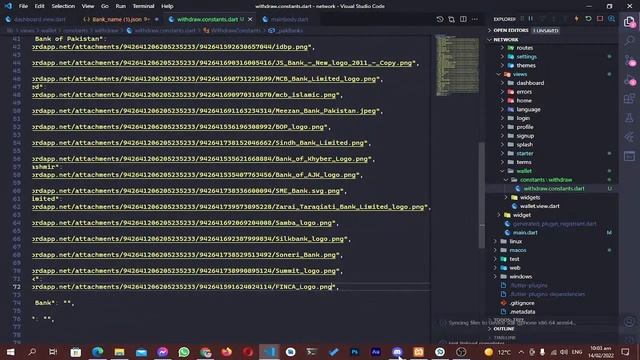Click the editor vertical scrollbar
640x360 pixels.
482,195
